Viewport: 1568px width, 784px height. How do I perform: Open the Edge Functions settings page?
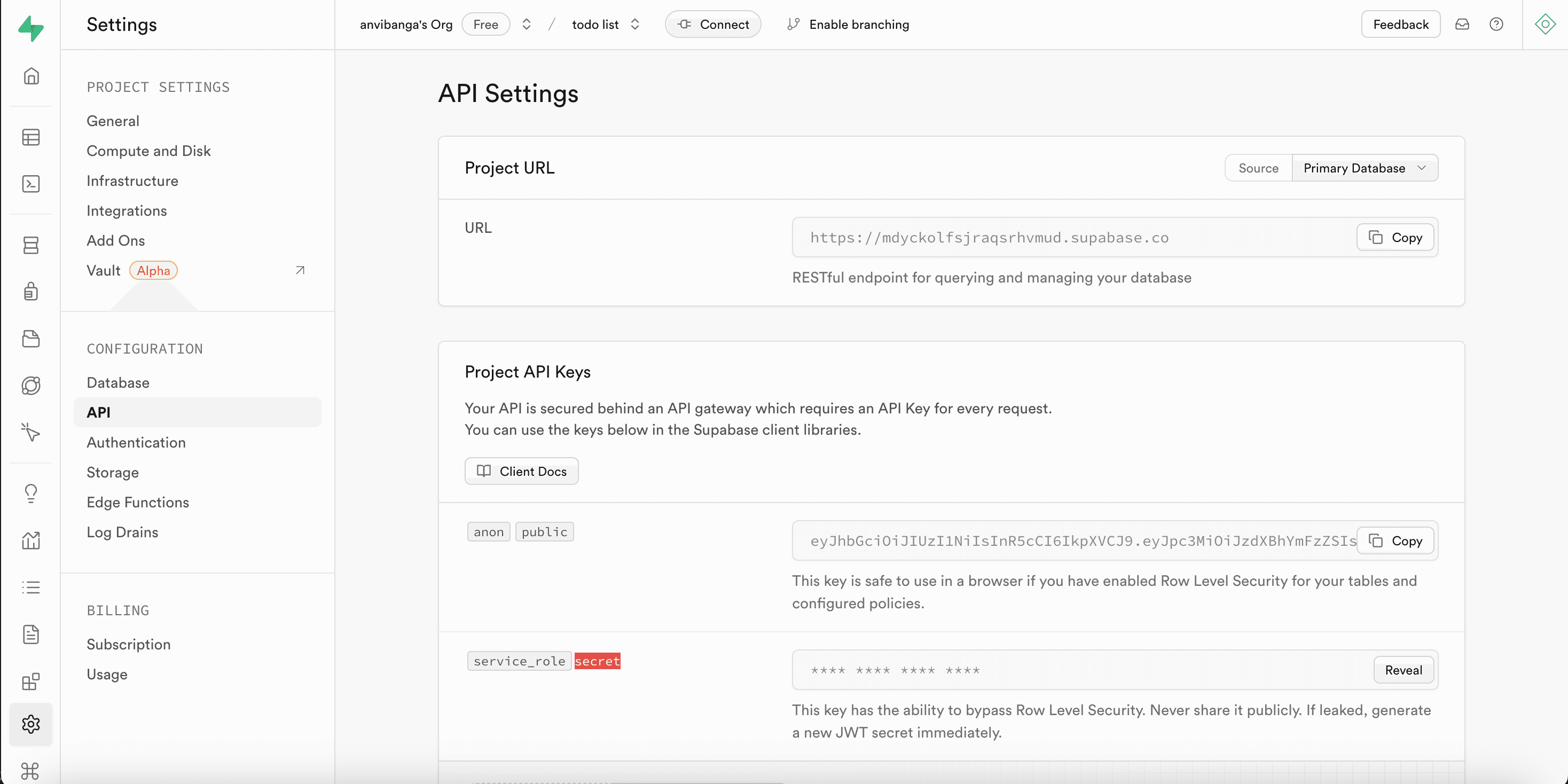pos(138,502)
